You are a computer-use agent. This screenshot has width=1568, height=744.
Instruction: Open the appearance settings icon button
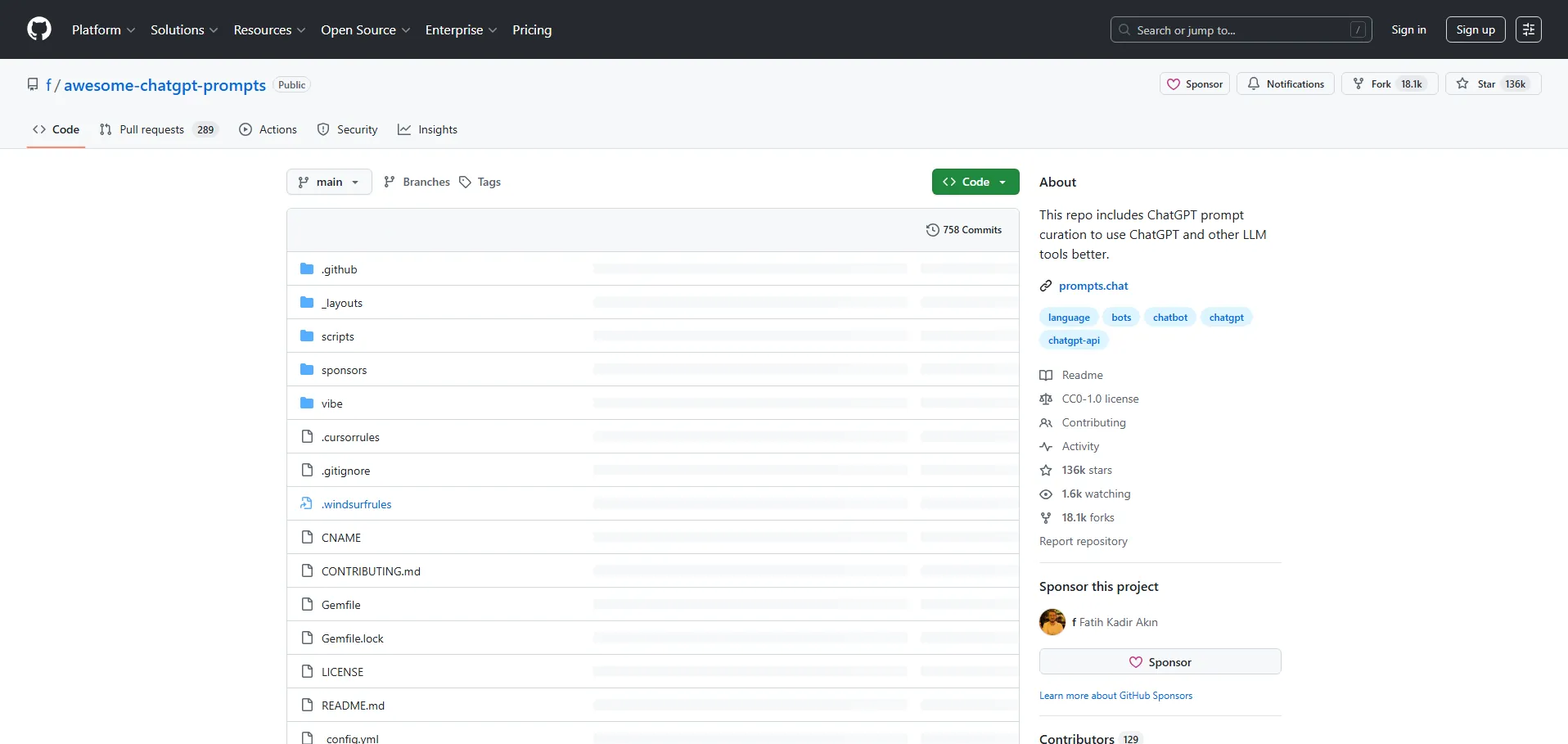coord(1528,29)
